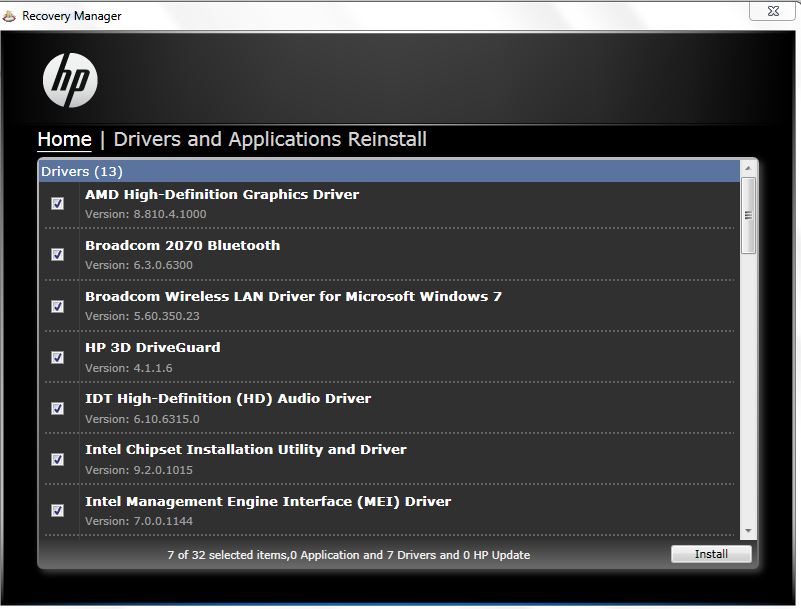Click the Recovery Manager title bar icon
This screenshot has height=609, width=801.
pyautogui.click(x=10, y=16)
